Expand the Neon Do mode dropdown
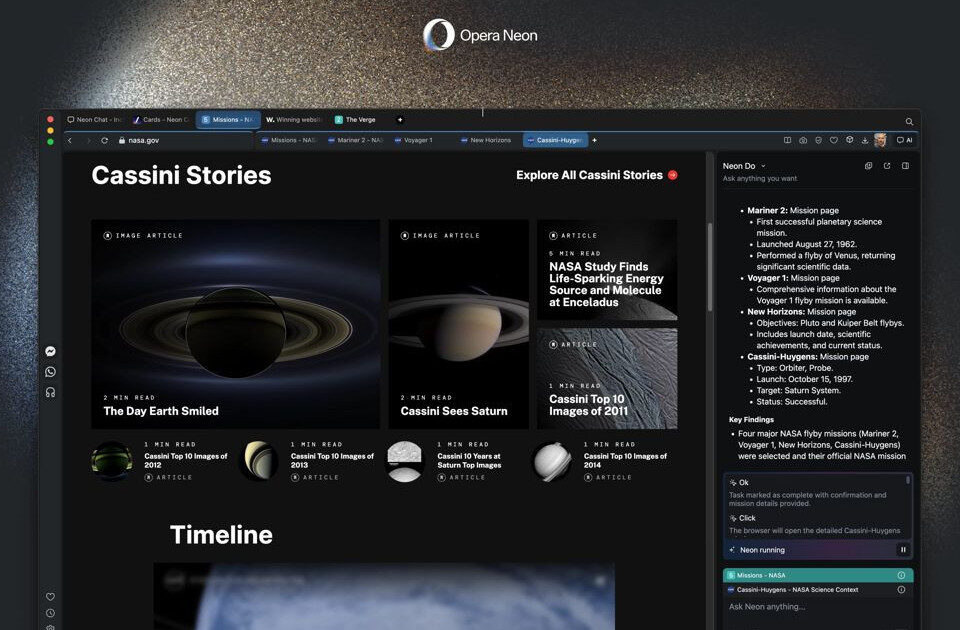This screenshot has width=960, height=630. tap(763, 166)
